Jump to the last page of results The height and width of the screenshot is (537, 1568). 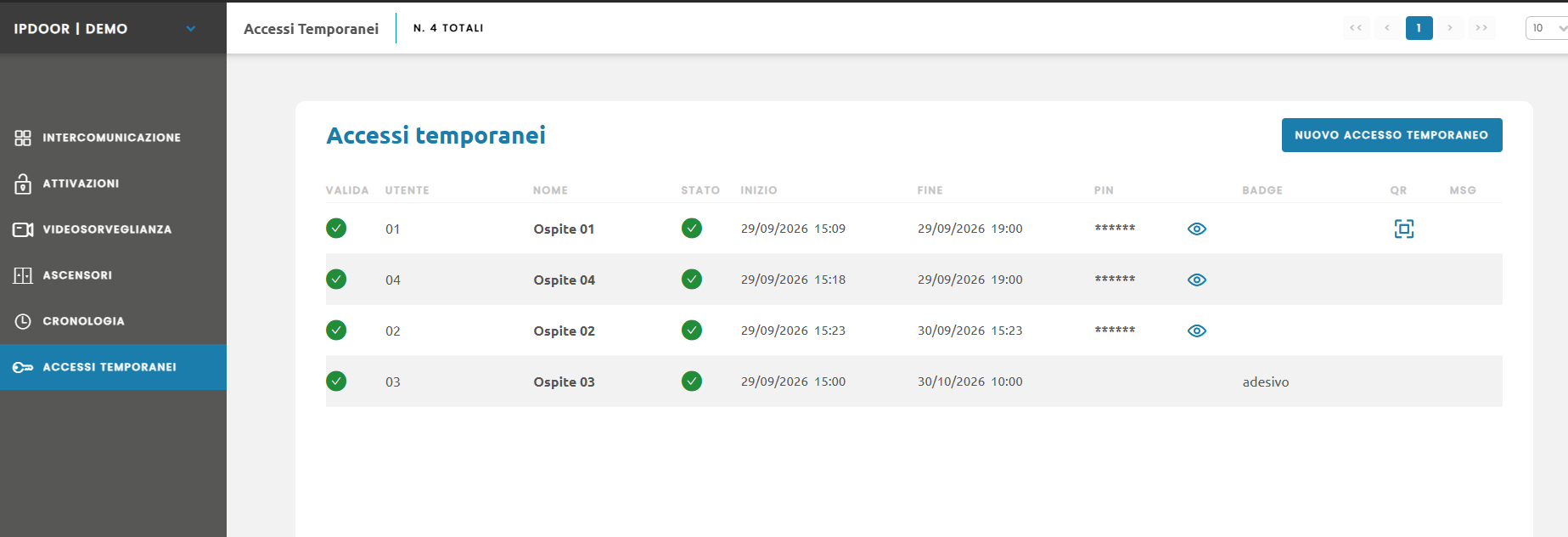1481,28
